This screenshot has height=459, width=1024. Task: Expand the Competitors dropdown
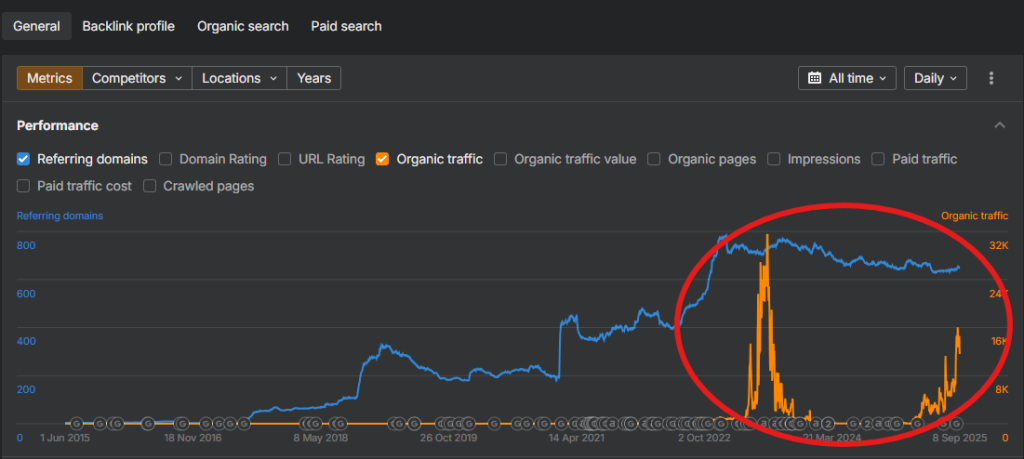137,78
